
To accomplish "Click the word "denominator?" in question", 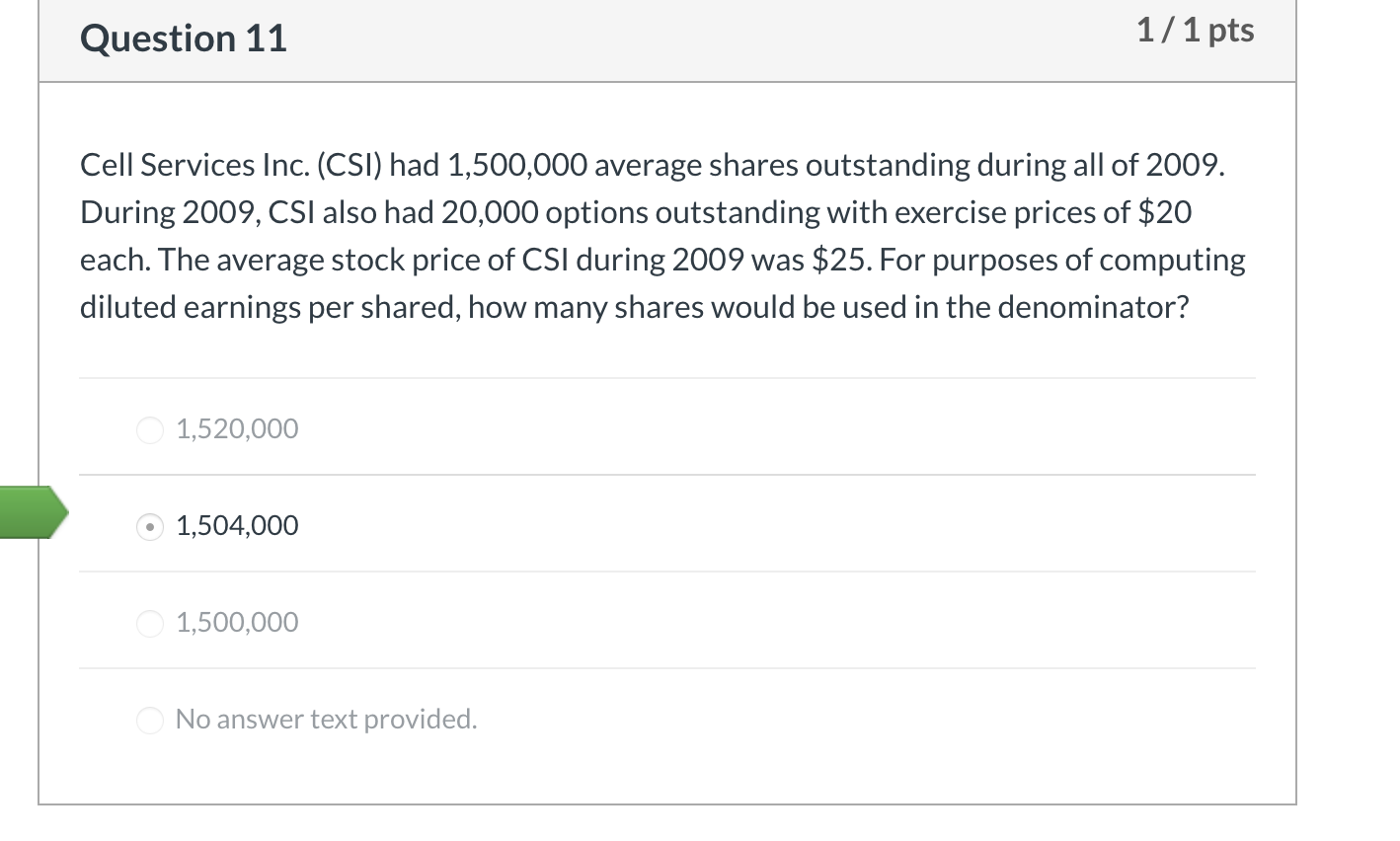I will coord(1093,308).
